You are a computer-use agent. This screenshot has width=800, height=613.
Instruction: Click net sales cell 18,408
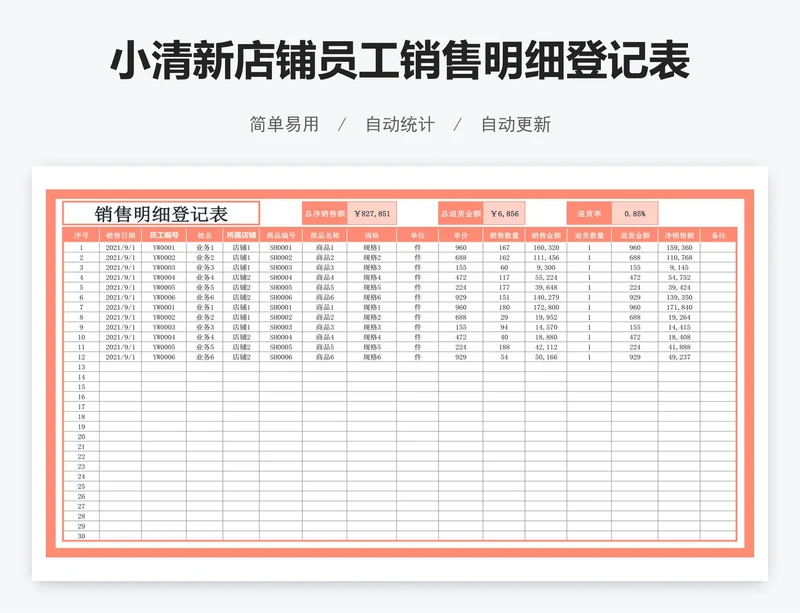tap(679, 337)
